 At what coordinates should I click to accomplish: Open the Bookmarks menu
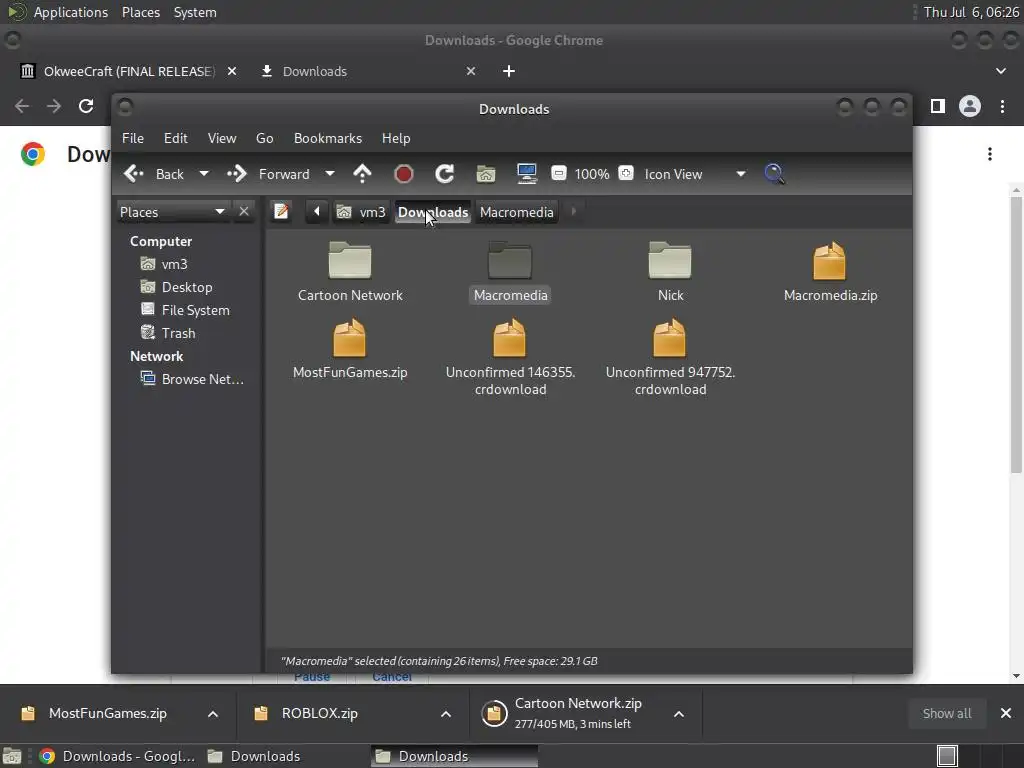click(x=328, y=138)
